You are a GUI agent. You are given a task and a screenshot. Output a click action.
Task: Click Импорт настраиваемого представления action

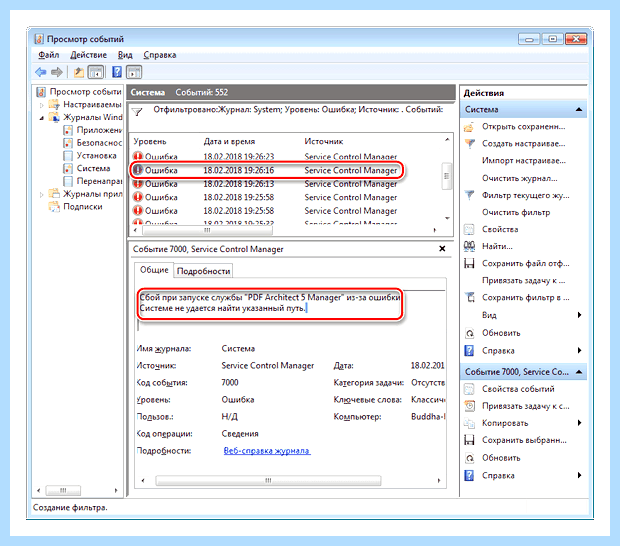[524, 161]
